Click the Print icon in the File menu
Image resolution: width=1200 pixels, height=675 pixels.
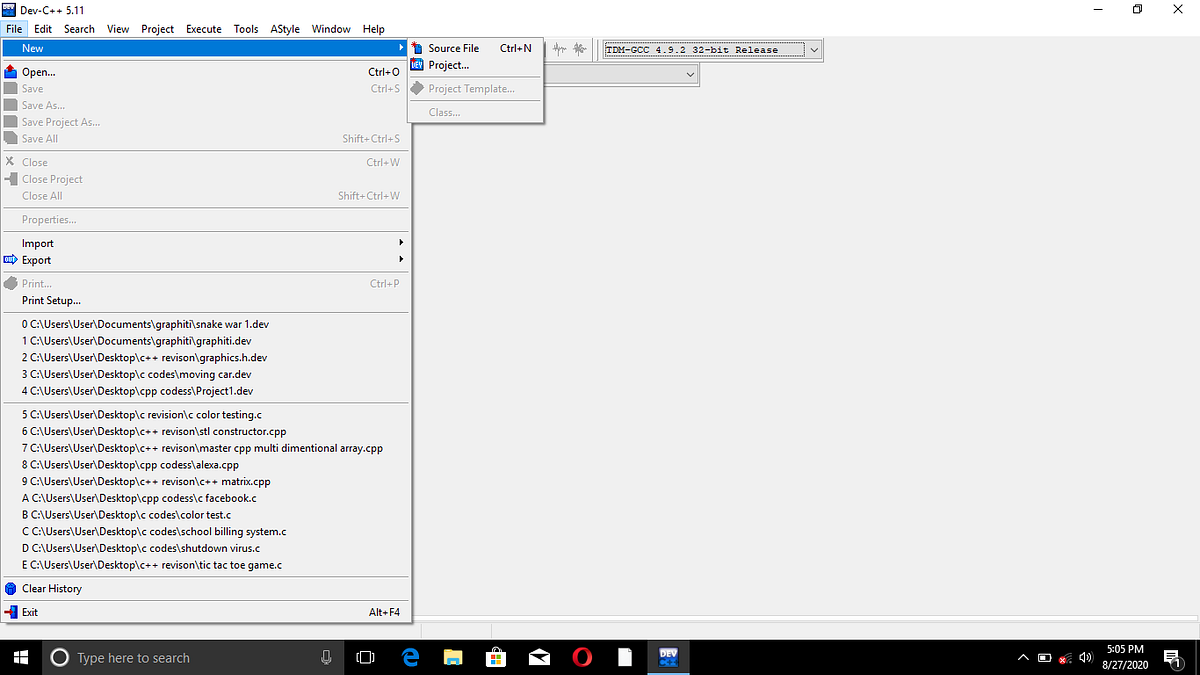click(x=12, y=283)
